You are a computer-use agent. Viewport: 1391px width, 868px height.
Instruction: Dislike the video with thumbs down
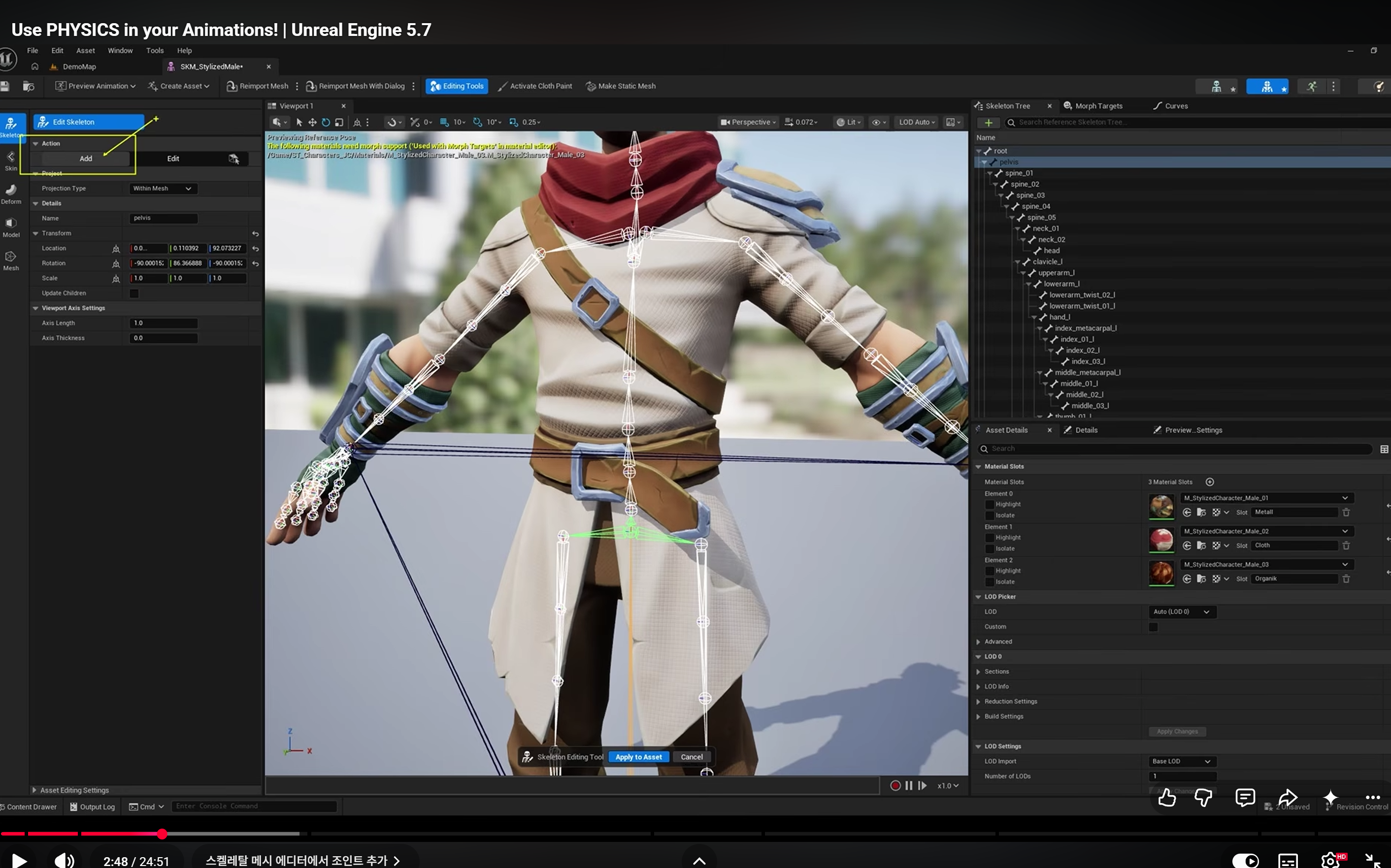(x=1203, y=798)
